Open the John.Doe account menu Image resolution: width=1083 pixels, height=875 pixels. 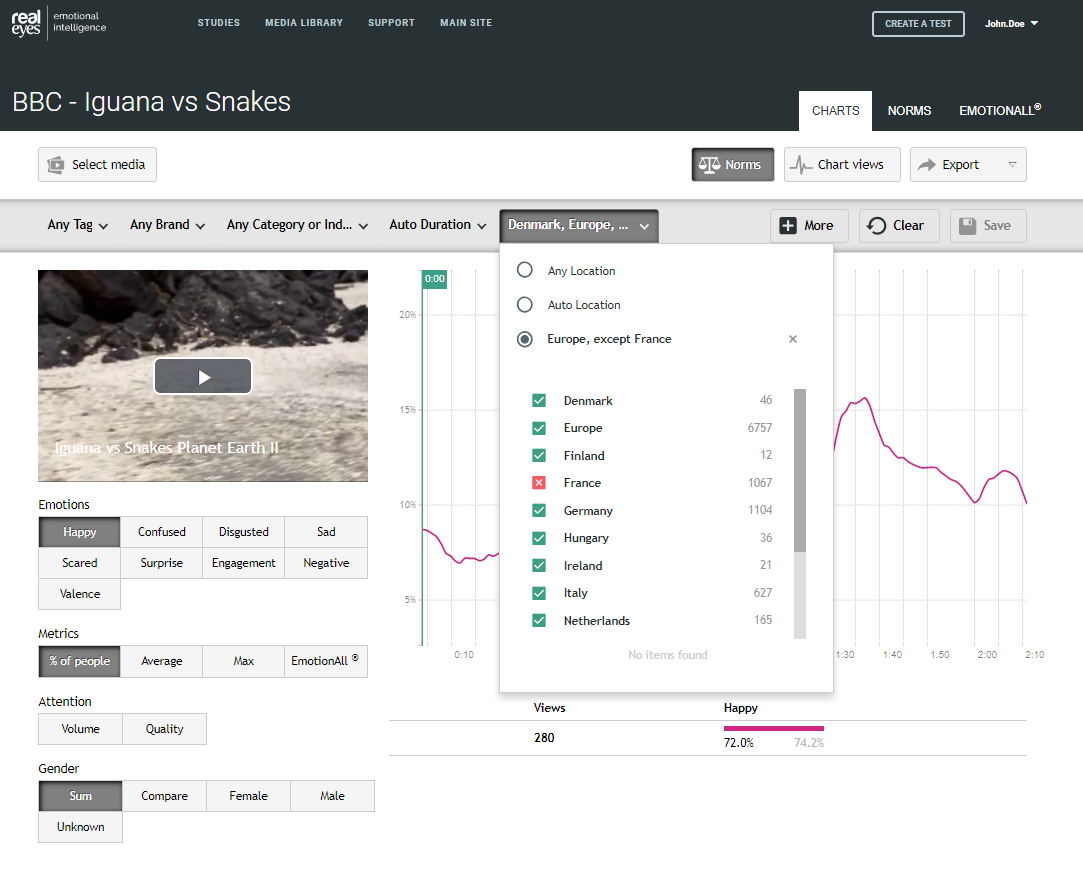click(x=1011, y=23)
